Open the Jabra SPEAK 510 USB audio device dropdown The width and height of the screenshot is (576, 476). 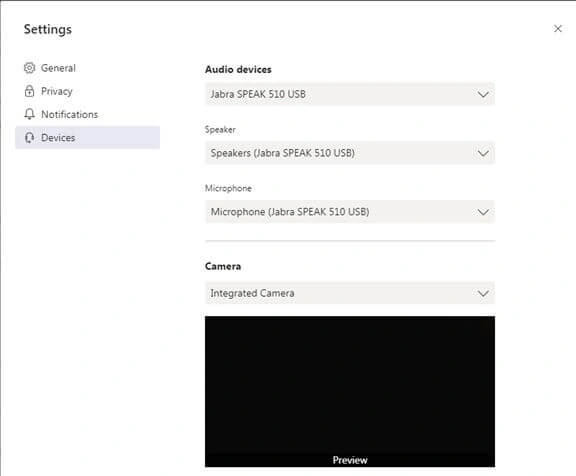[350, 94]
